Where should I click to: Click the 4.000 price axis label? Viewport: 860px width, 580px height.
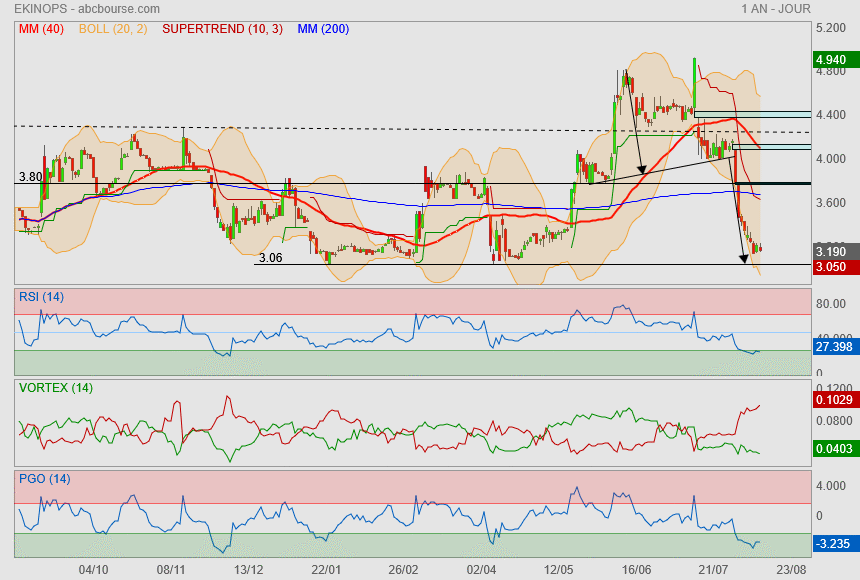coord(831,159)
